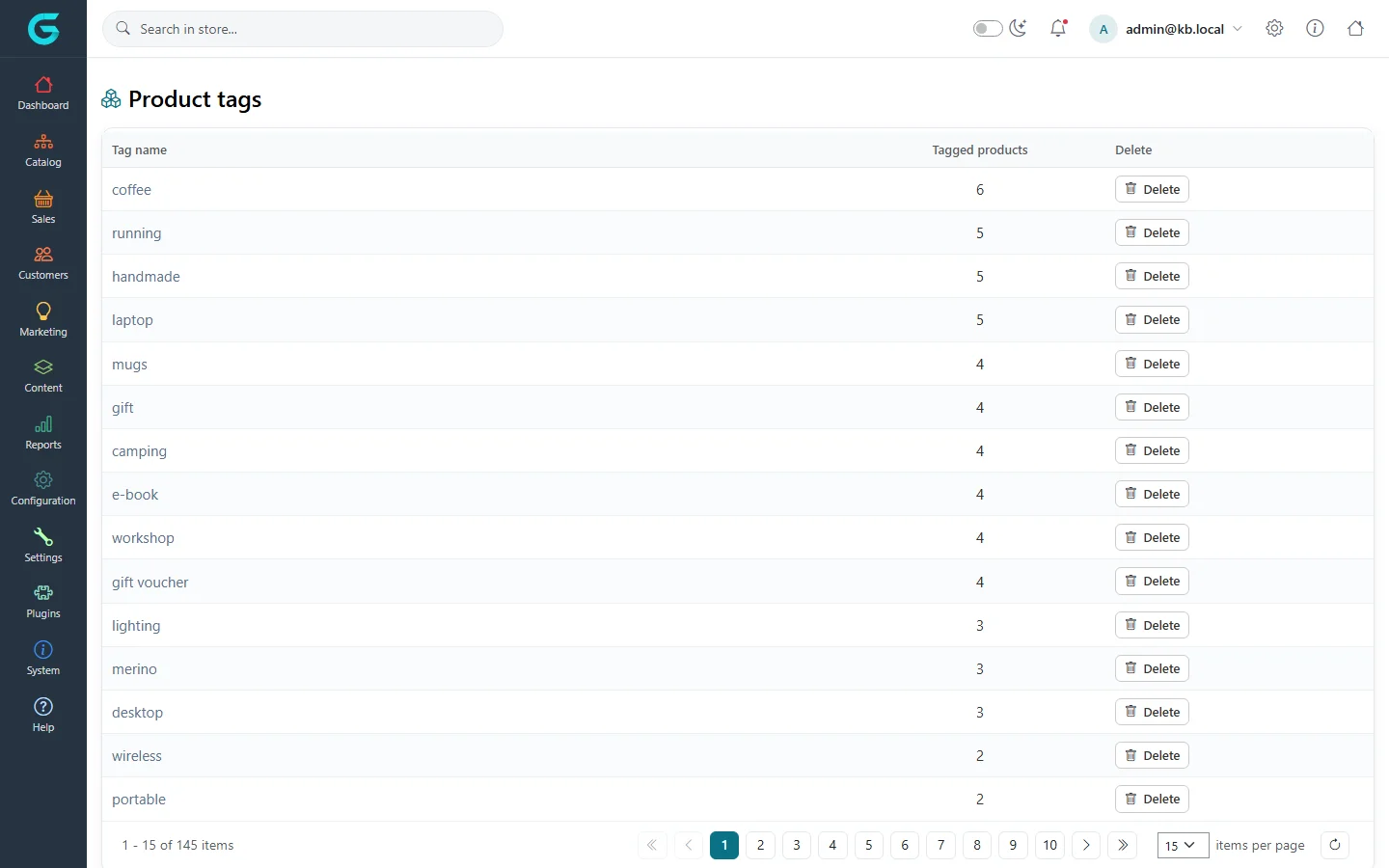Delete the coffee tag

1152,189
